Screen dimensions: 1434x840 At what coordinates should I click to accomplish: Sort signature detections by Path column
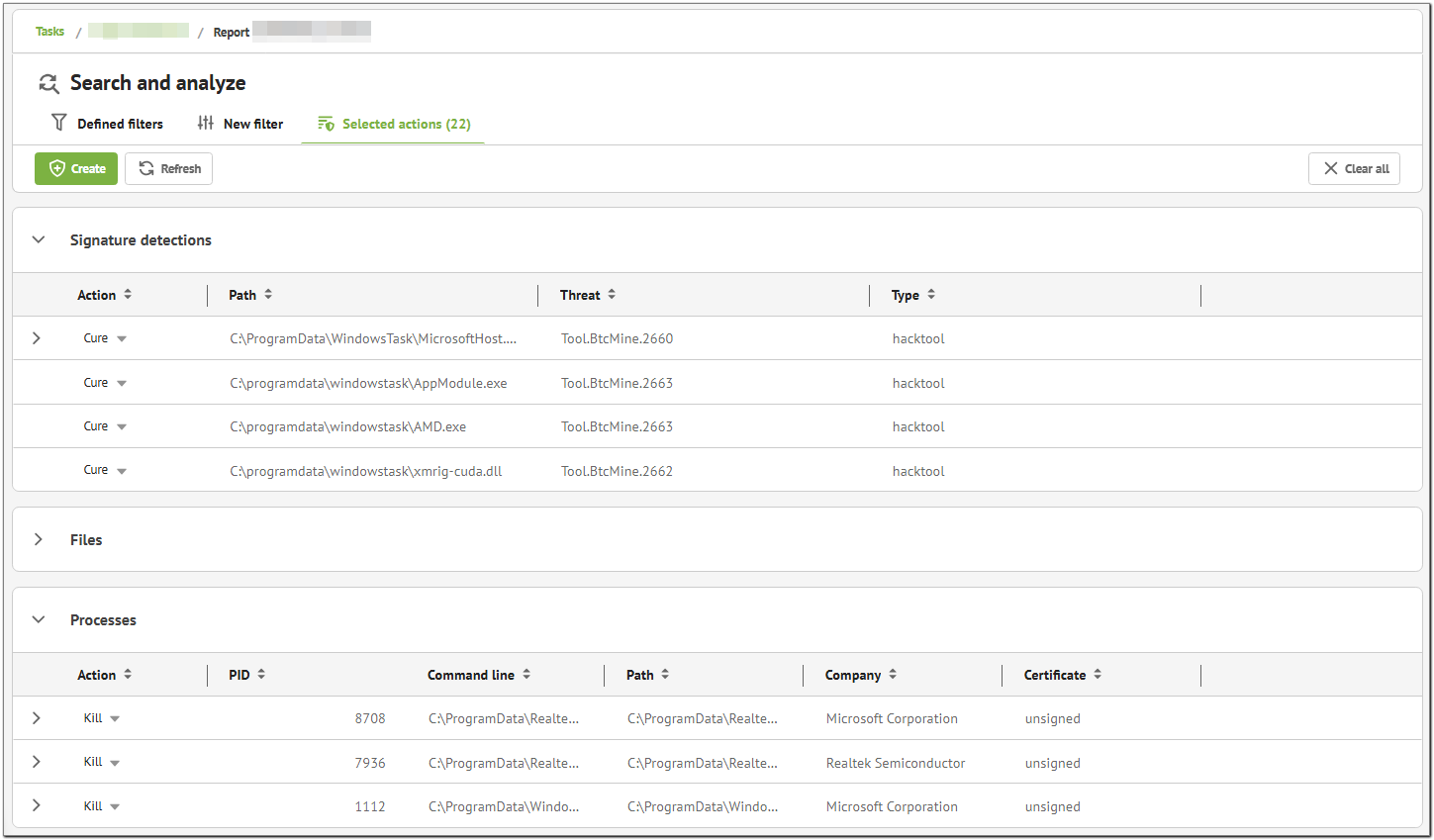pyautogui.click(x=268, y=295)
